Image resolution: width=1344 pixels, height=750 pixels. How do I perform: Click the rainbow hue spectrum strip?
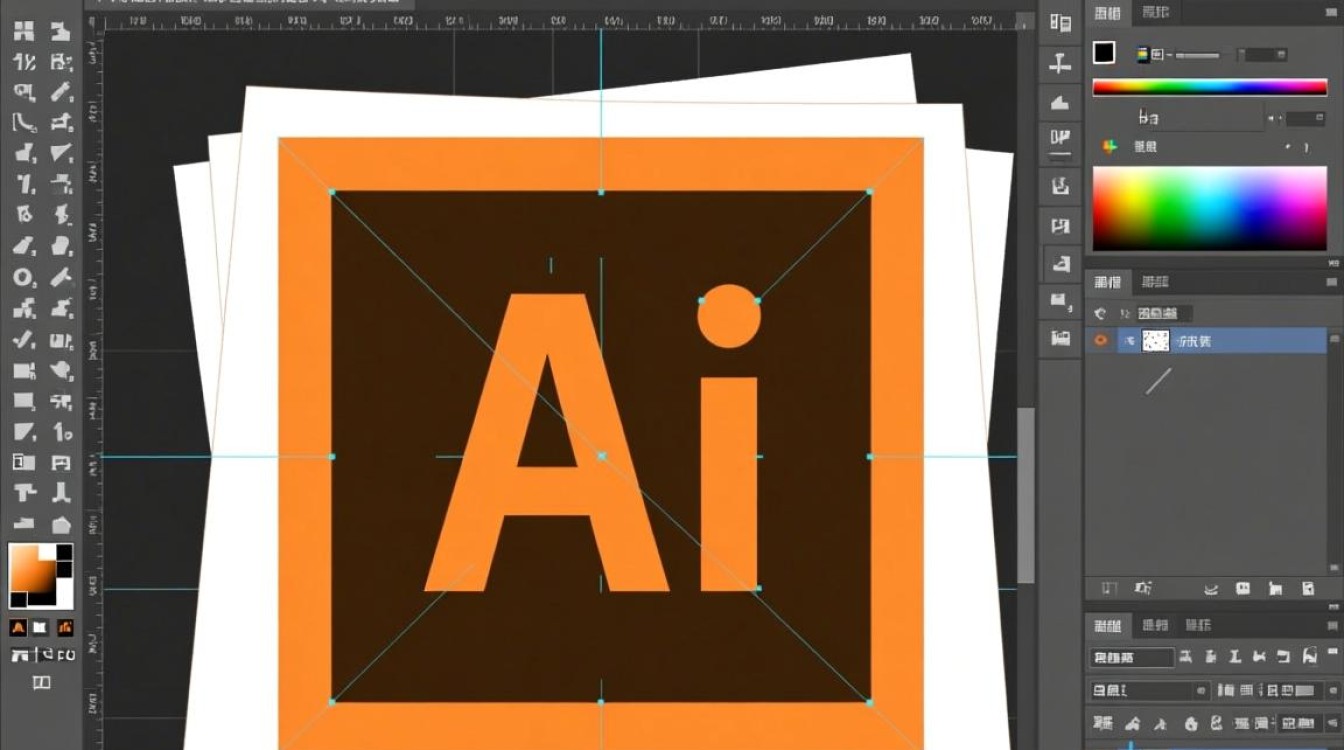tap(1209, 88)
